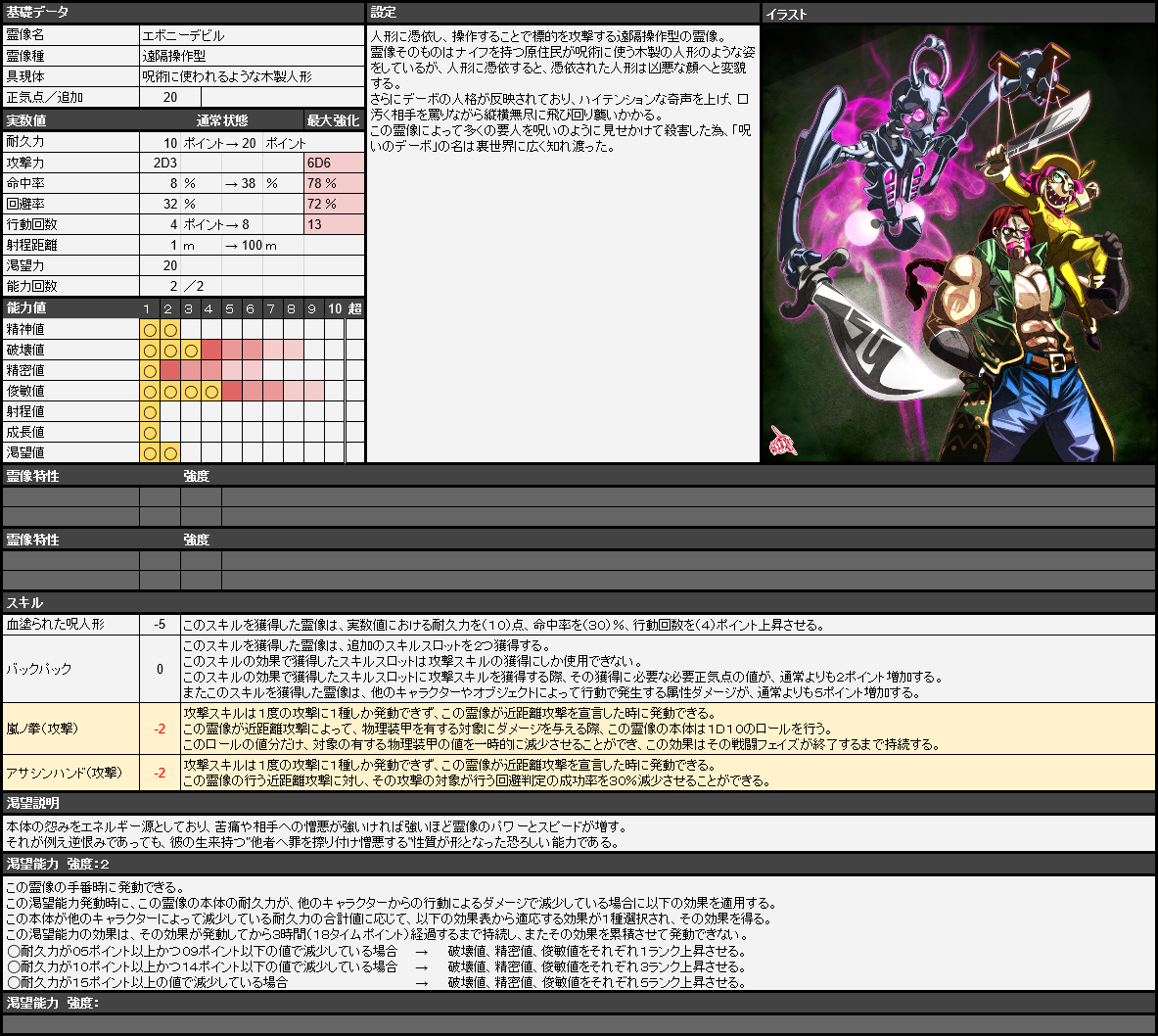Select the バックパック skill name cell

[70, 669]
